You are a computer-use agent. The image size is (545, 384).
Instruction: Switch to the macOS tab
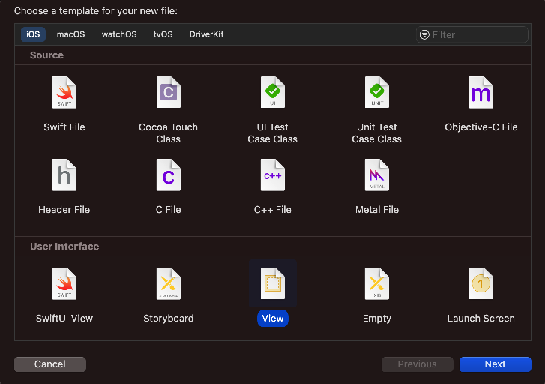[x=71, y=34]
